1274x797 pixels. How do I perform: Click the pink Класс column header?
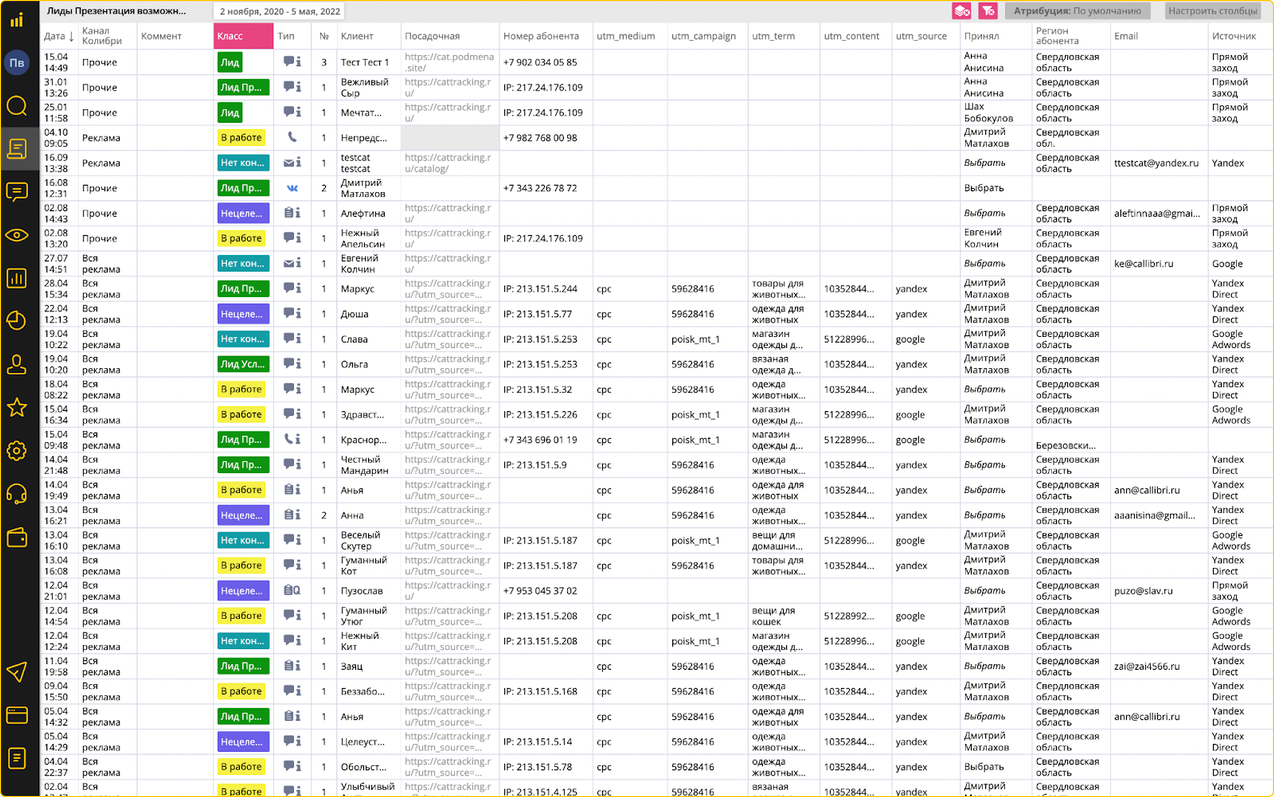point(243,36)
